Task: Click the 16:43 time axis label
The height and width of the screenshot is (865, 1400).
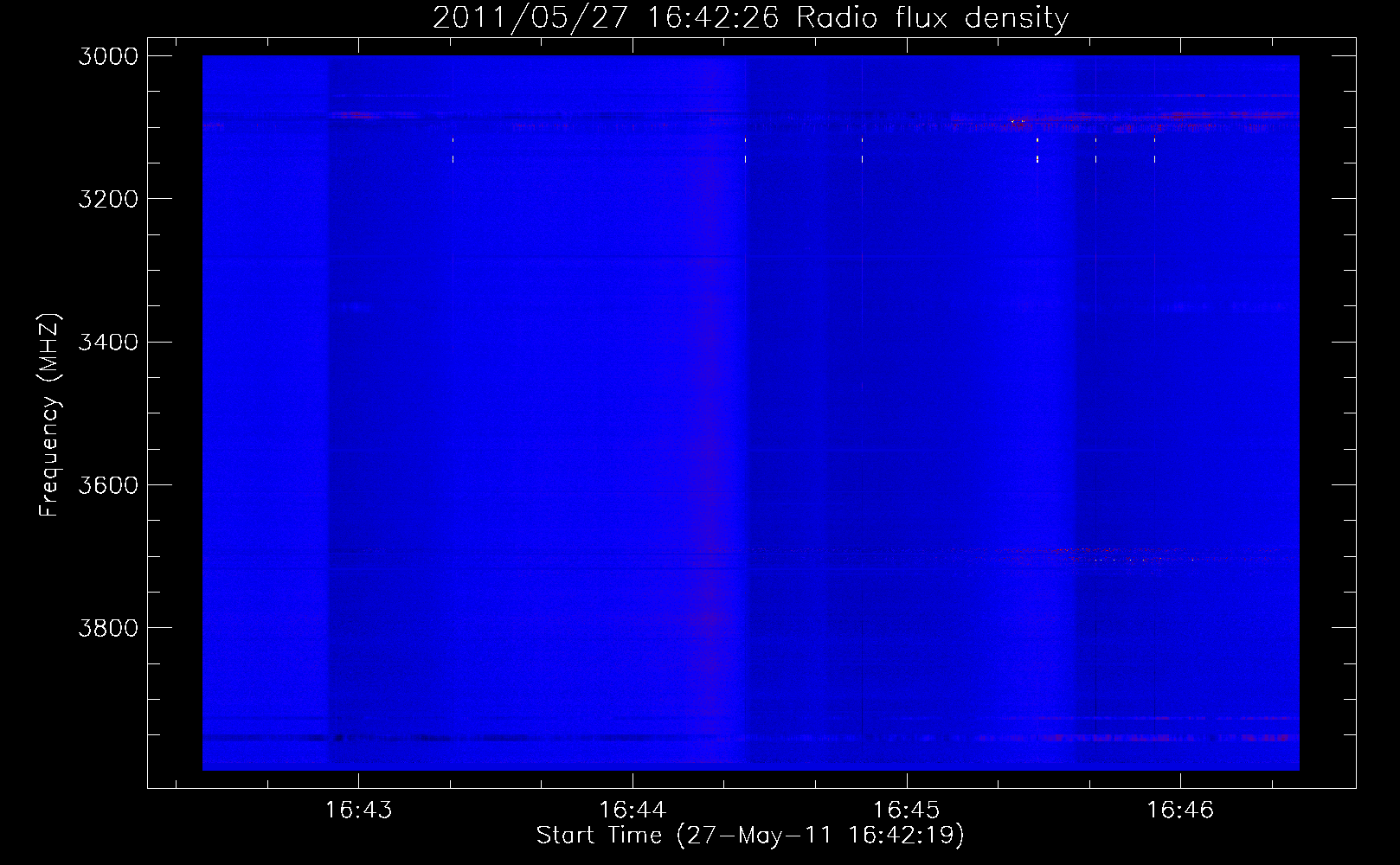Action: [358, 810]
